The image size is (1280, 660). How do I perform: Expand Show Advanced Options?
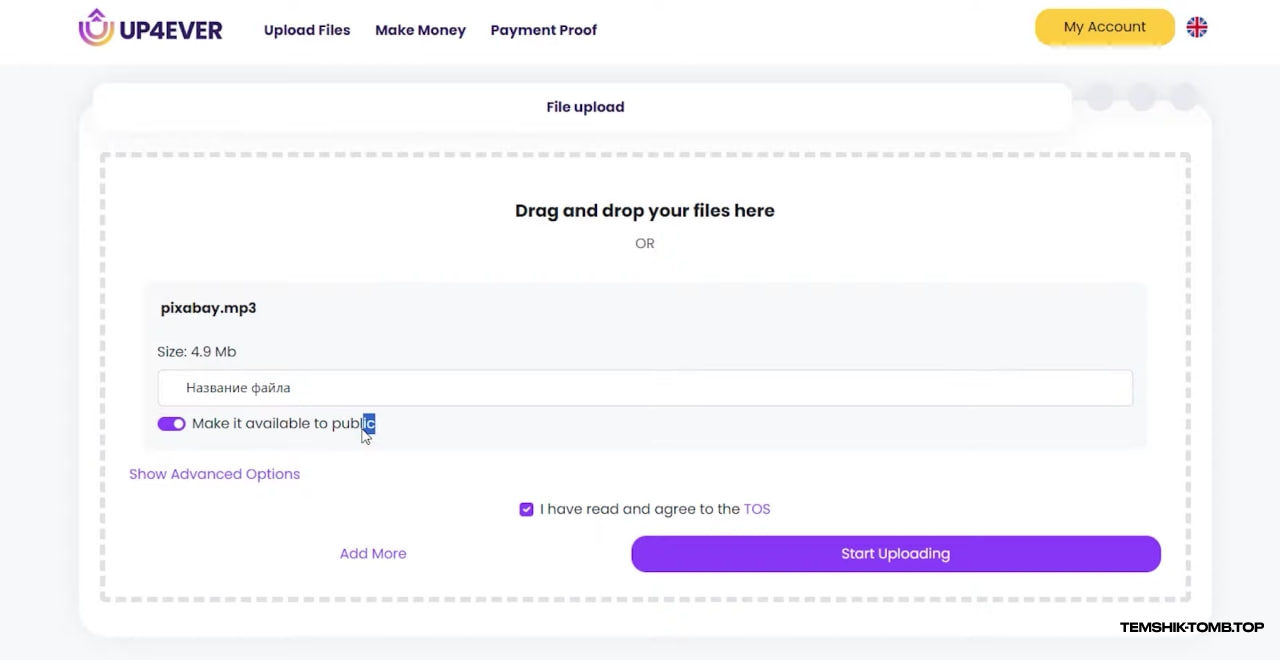(214, 474)
